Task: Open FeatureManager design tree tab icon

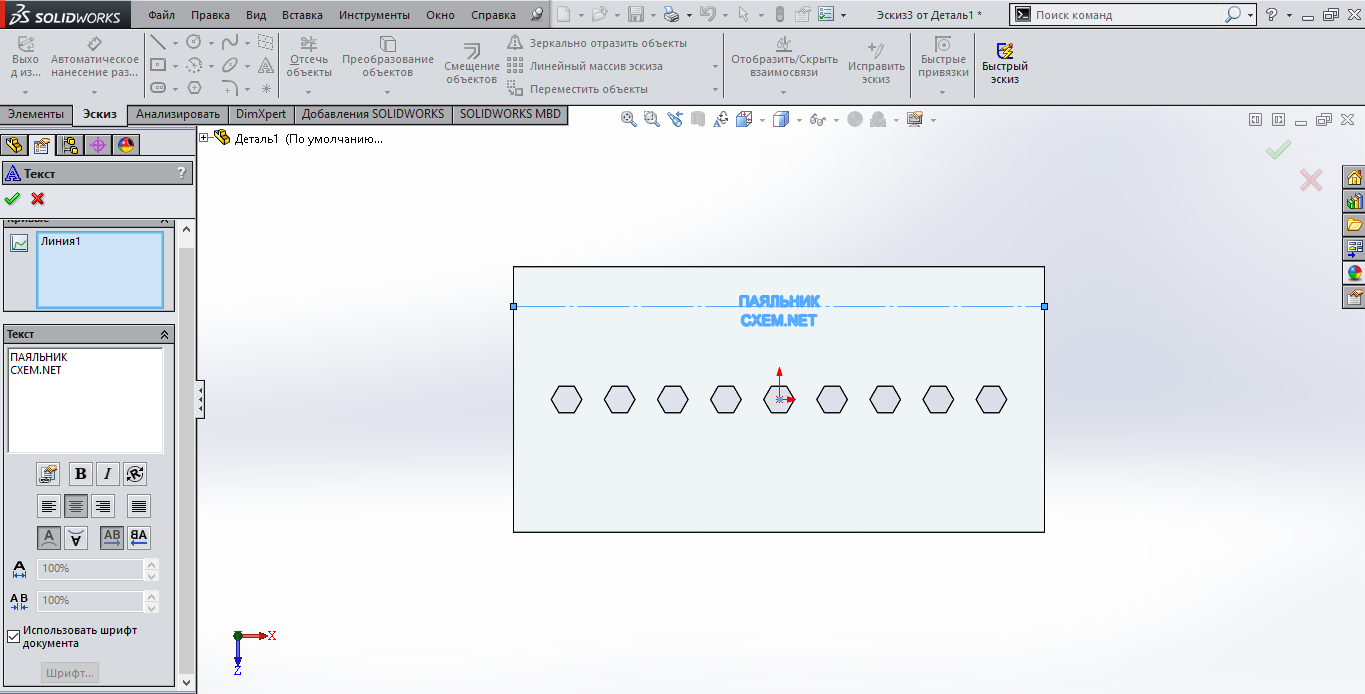Action: click(x=15, y=145)
